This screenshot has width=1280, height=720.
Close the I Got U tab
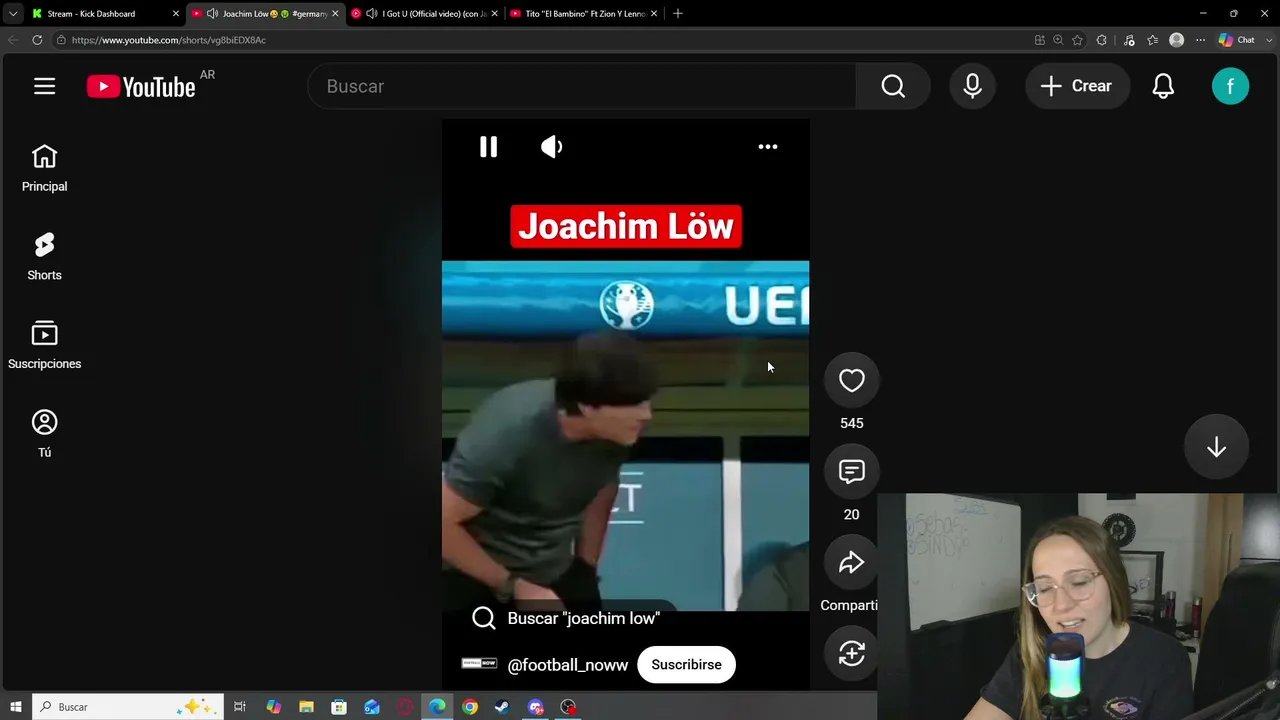(x=495, y=14)
